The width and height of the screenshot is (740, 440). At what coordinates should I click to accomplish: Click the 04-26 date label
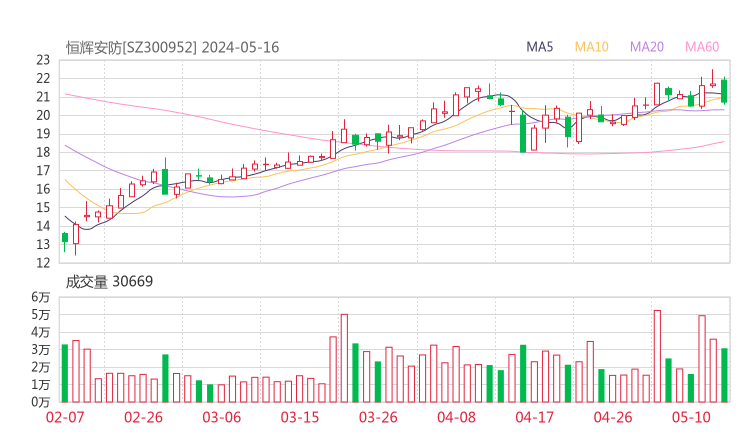click(x=613, y=417)
